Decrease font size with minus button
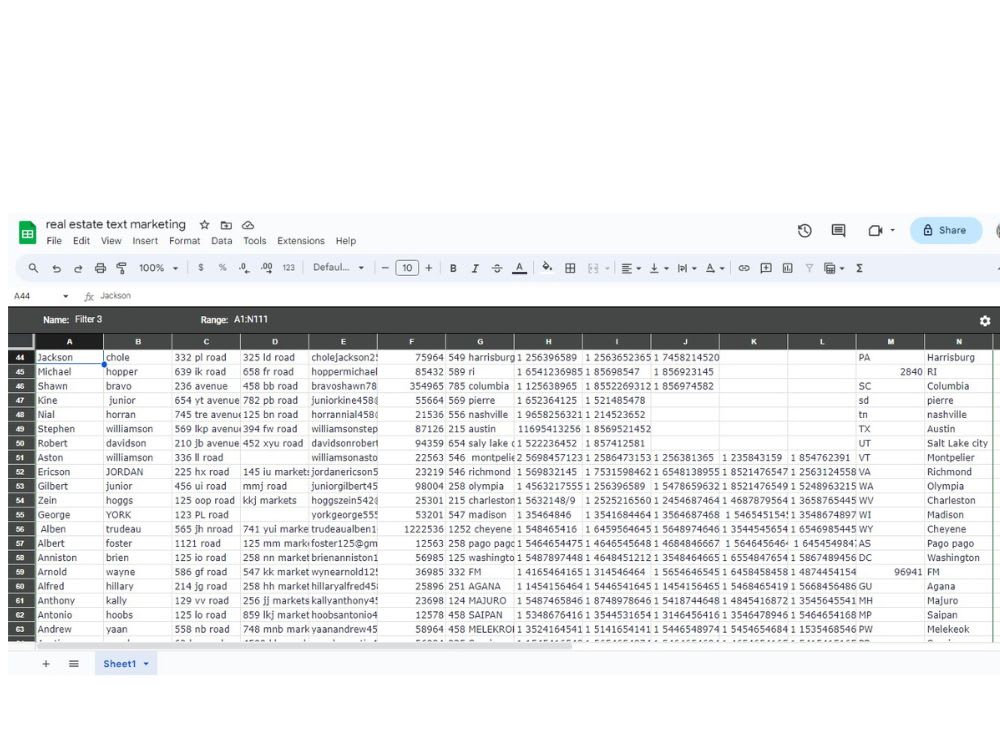The image size is (1000, 750). [x=385, y=268]
